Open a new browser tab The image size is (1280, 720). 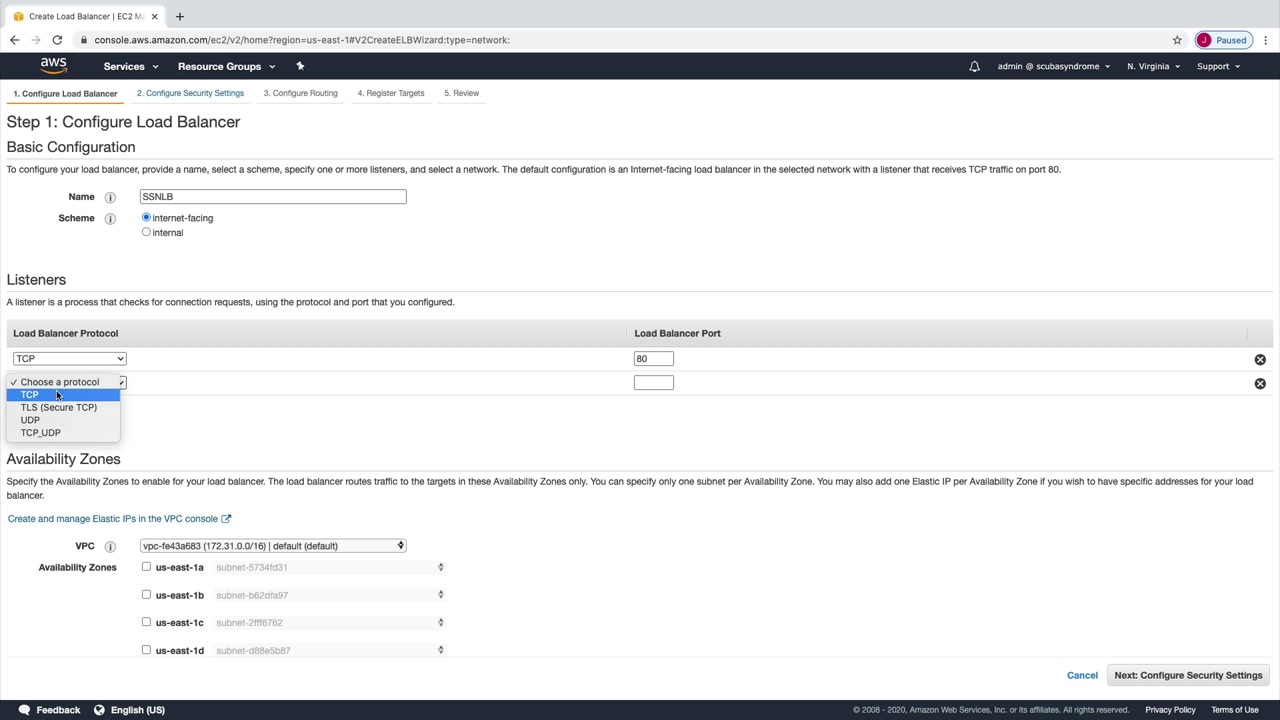click(x=180, y=16)
